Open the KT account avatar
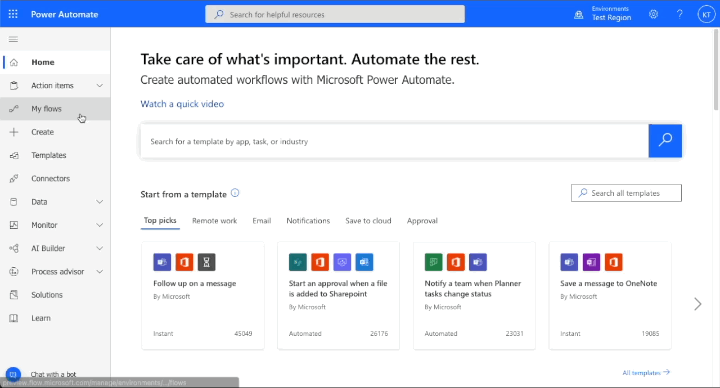This screenshot has width=720, height=388. tap(706, 14)
